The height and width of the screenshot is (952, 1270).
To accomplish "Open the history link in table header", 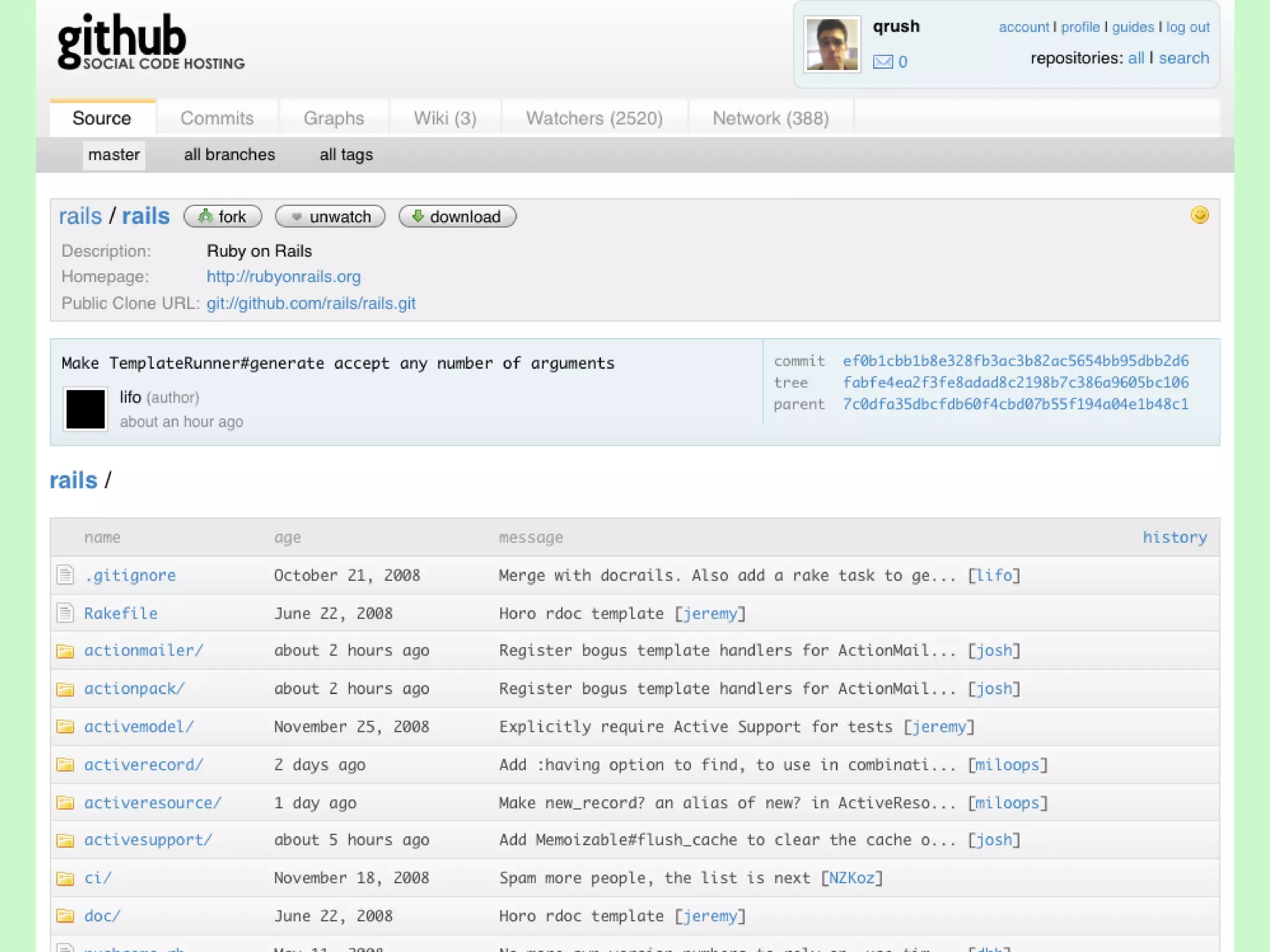I will (x=1174, y=537).
